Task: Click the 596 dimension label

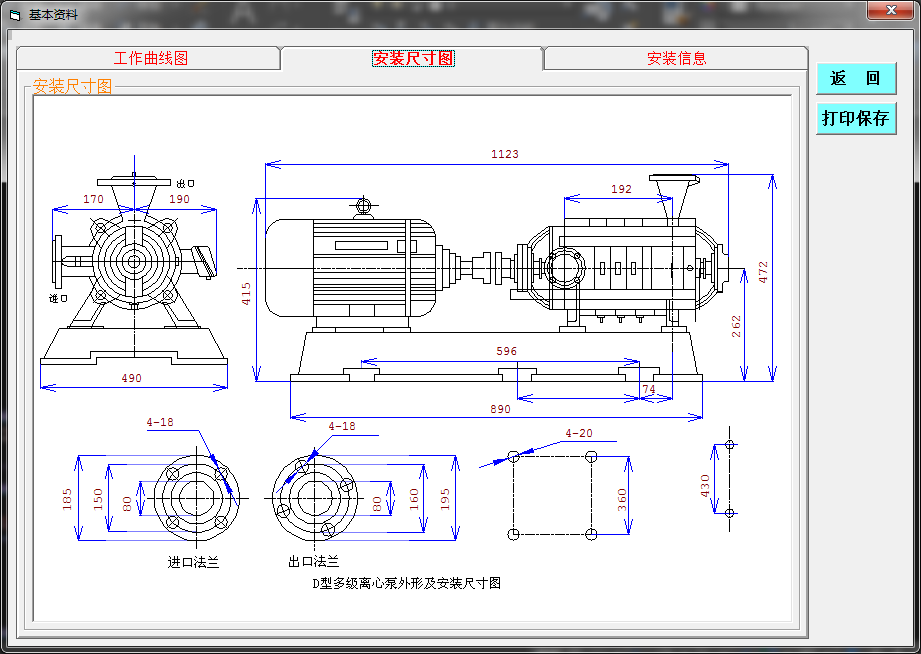Action: (x=506, y=351)
